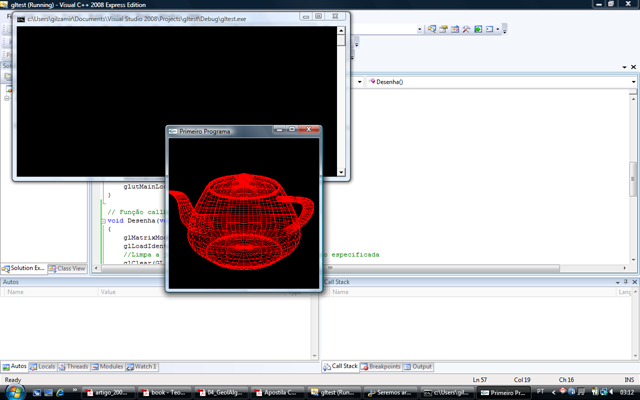Viewport: 640px width, 400px height.
Task: Click the Show Desktop quick launch icon
Action: [49, 393]
